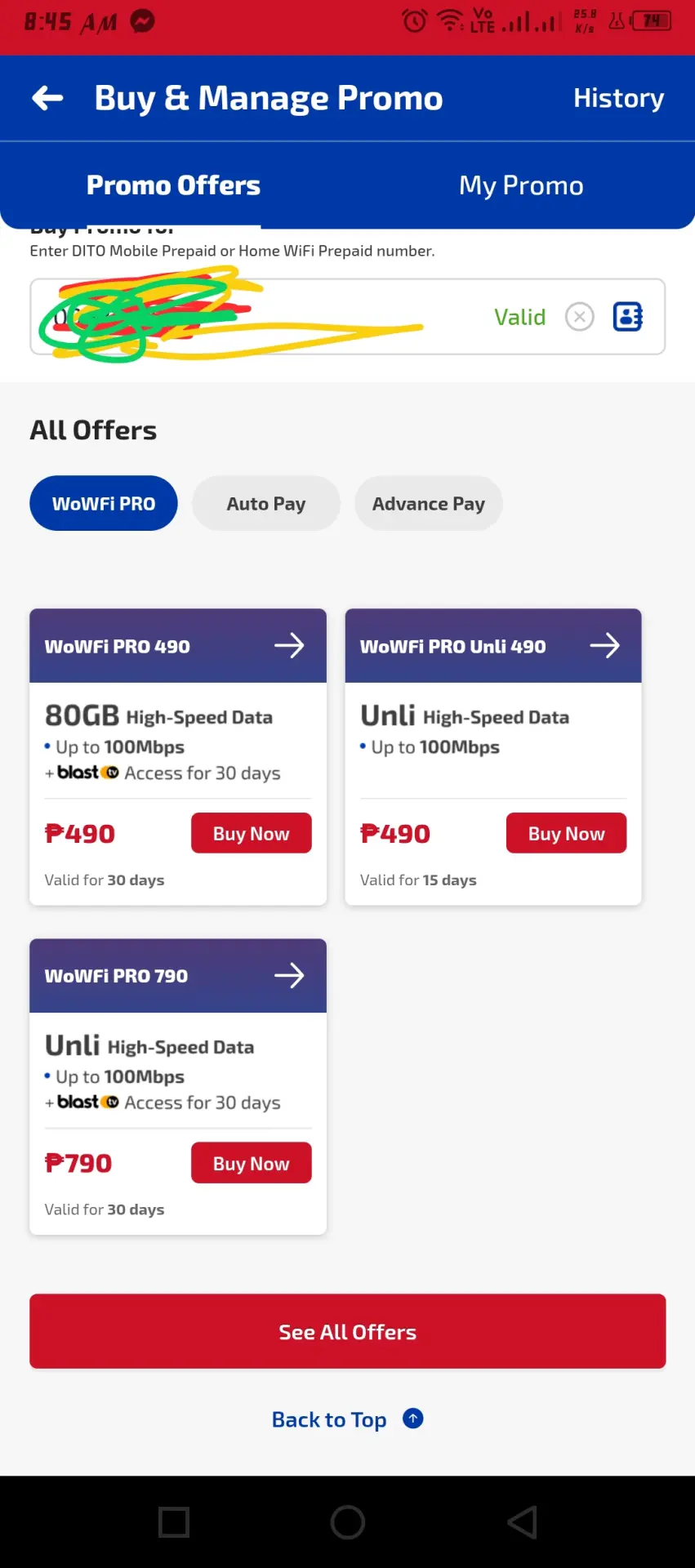Clear the entered number with X icon
695x1568 pixels.
click(x=580, y=317)
